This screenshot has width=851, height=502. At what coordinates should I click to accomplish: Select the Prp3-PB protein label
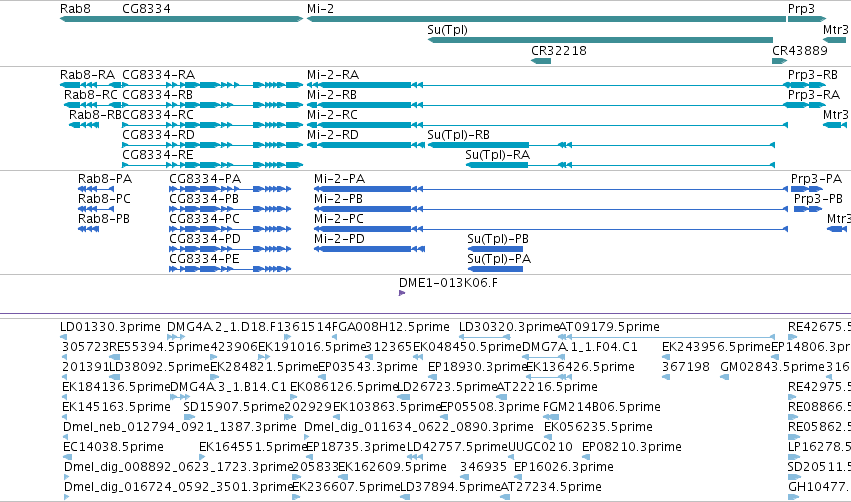[818, 199]
